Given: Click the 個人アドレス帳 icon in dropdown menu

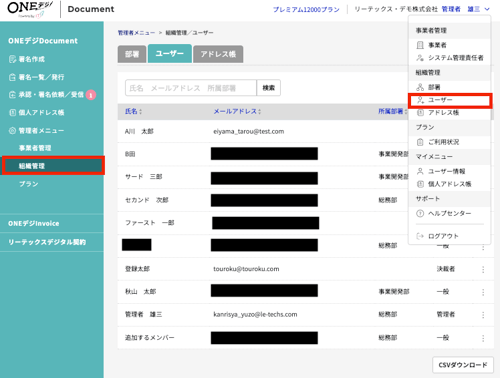Looking at the screenshot, I should tap(420, 184).
